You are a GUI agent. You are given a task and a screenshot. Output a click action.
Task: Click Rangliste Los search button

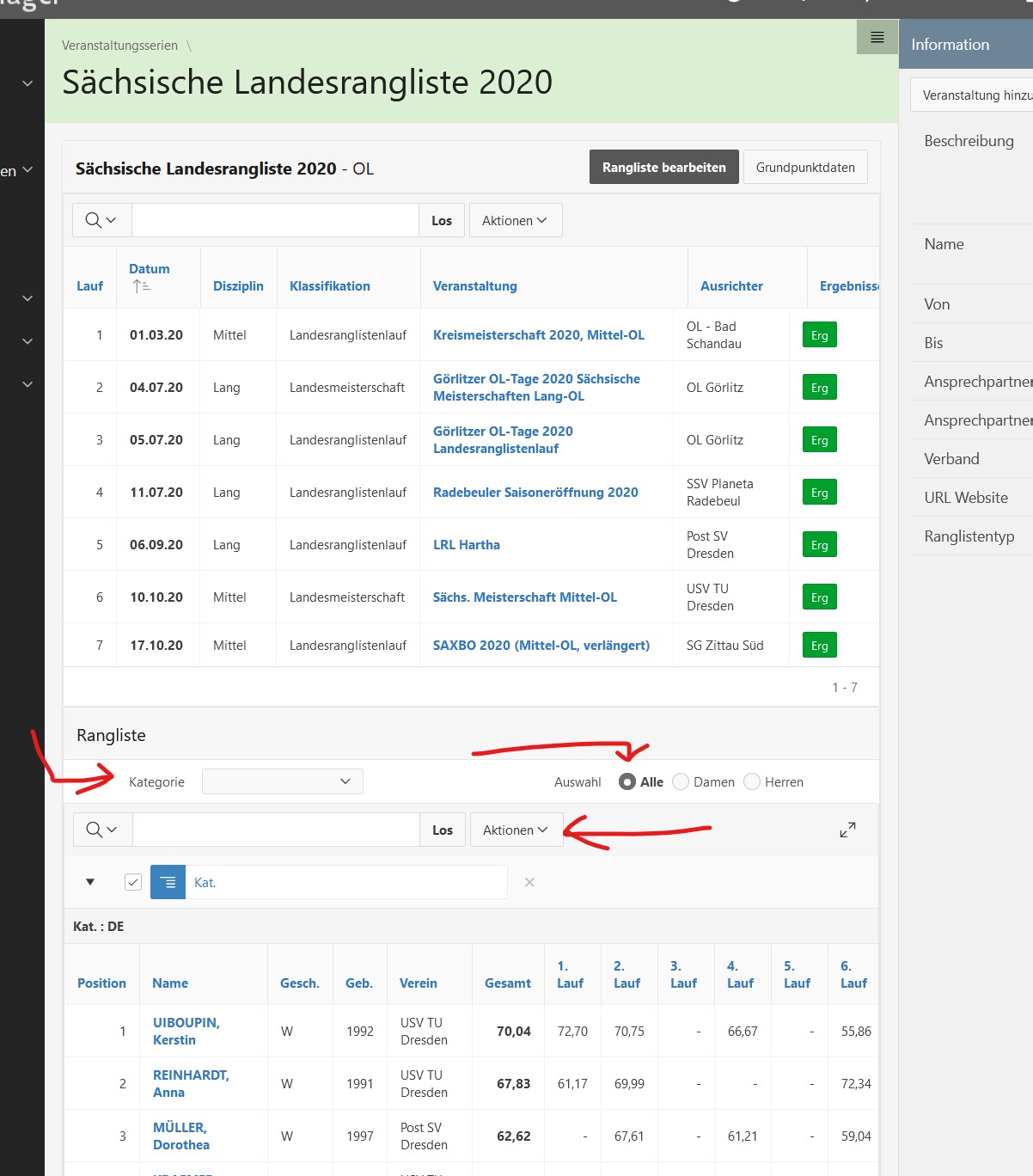[x=443, y=830]
